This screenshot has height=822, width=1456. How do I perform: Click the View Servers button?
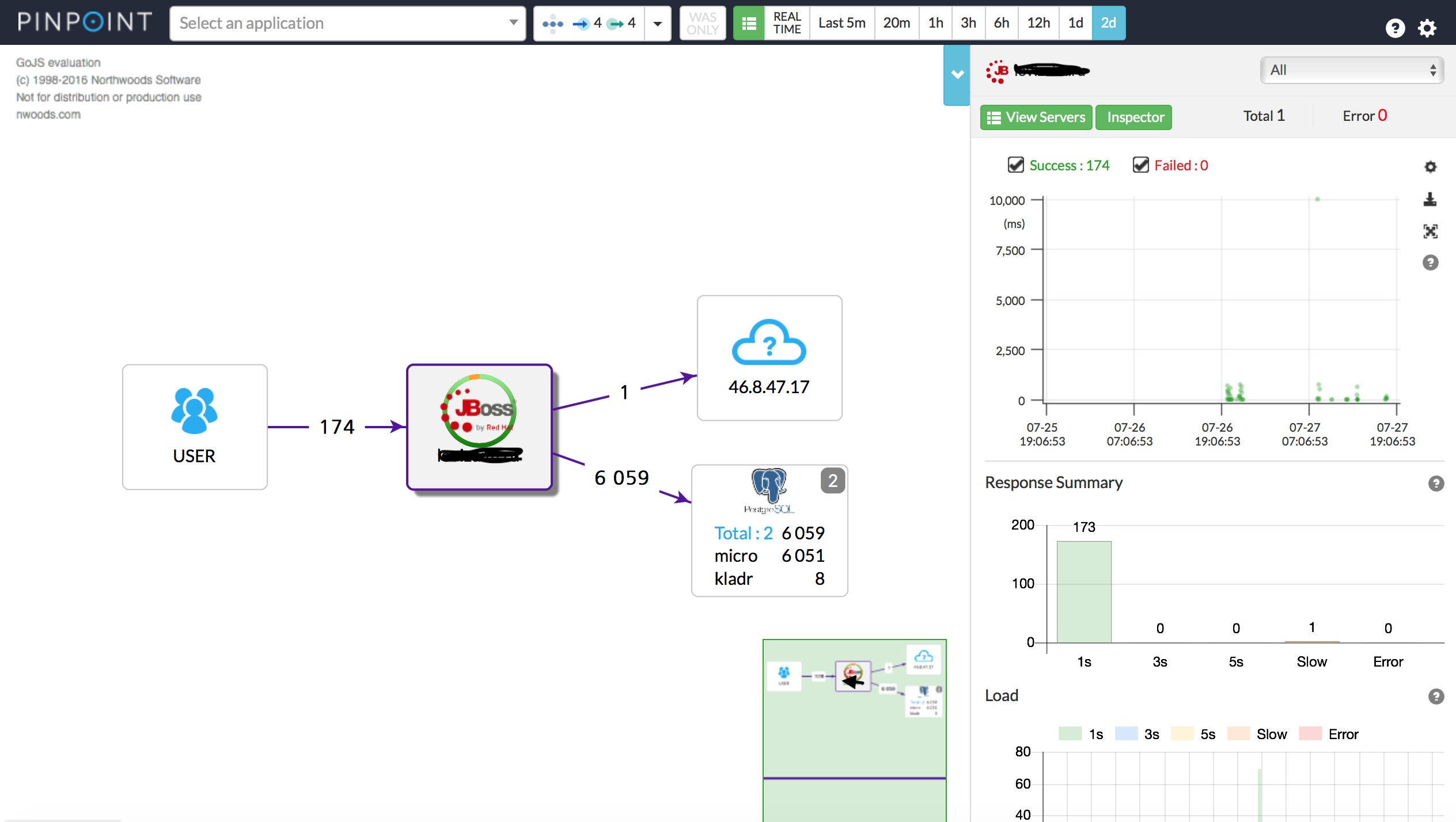1036,117
